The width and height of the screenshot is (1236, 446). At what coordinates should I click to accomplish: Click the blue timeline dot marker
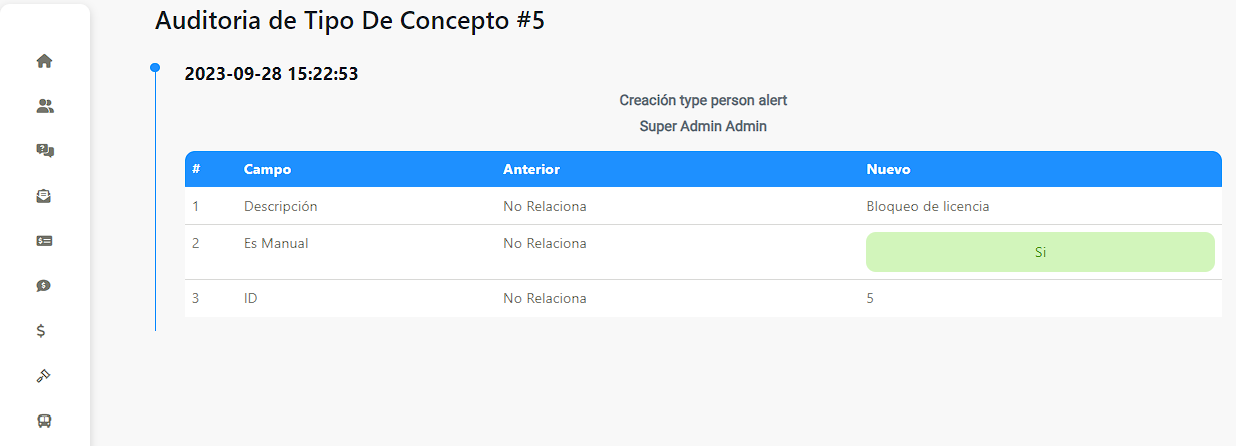[x=155, y=68]
